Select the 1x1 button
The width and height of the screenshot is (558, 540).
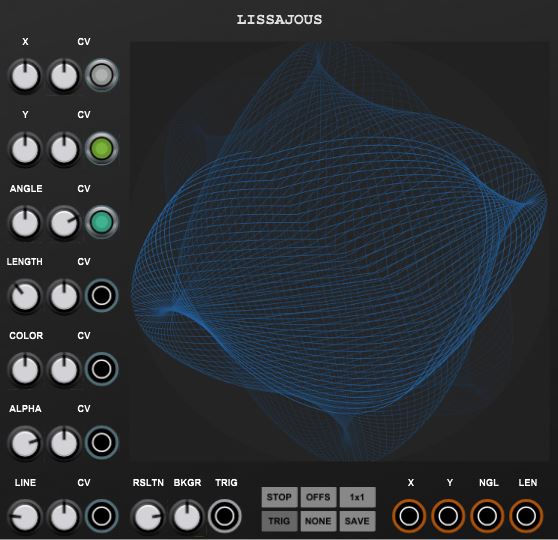pos(357,497)
